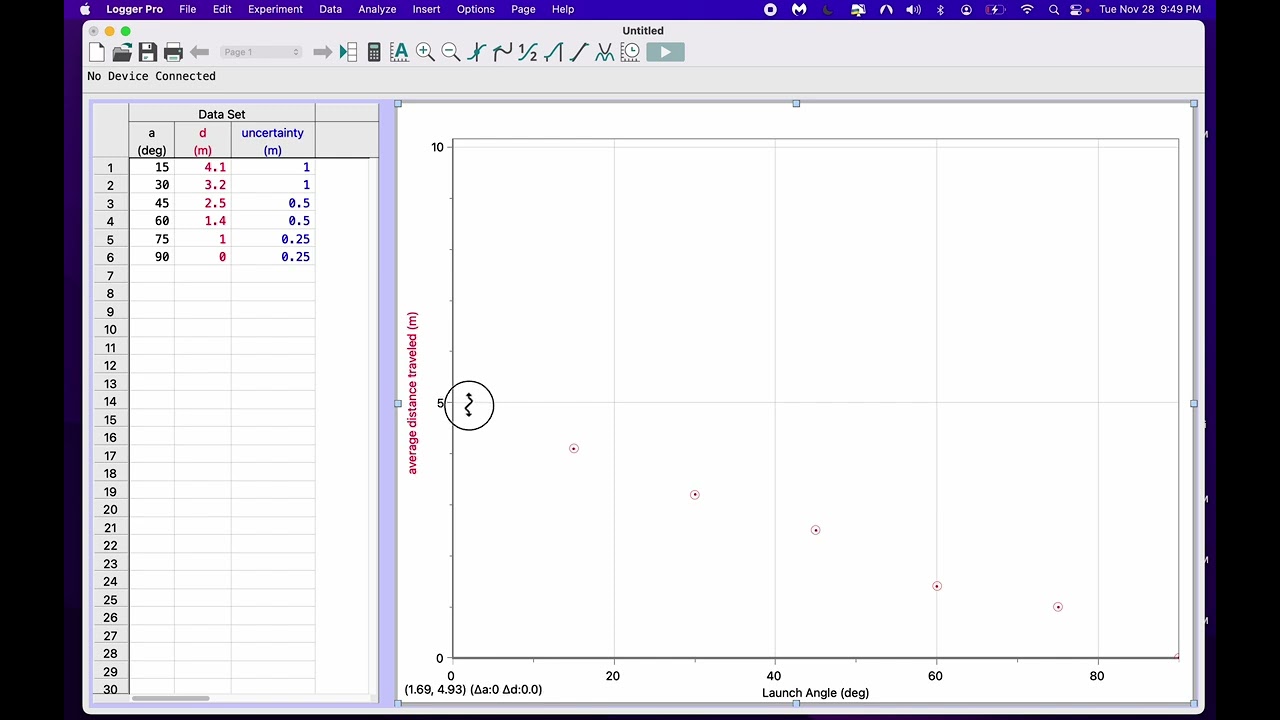Open the Edit menu
The image size is (1280, 720).
pyautogui.click(x=222, y=9)
